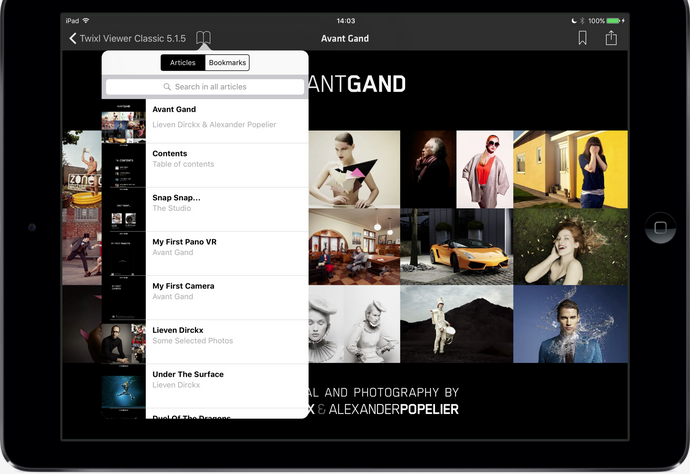Tap the Do Not Disturb moon icon

pos(574,21)
